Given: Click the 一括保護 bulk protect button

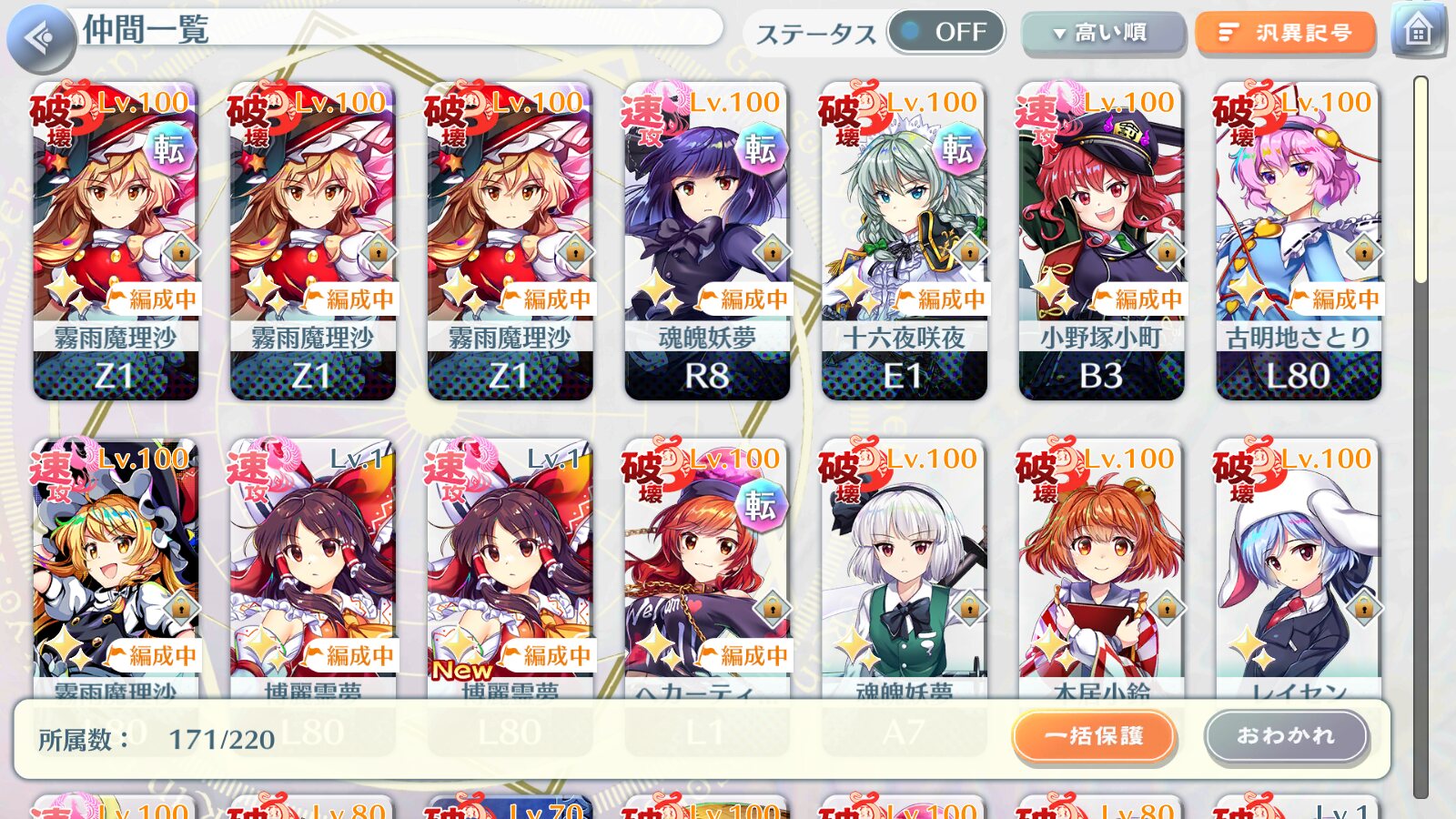Looking at the screenshot, I should click(x=1094, y=735).
